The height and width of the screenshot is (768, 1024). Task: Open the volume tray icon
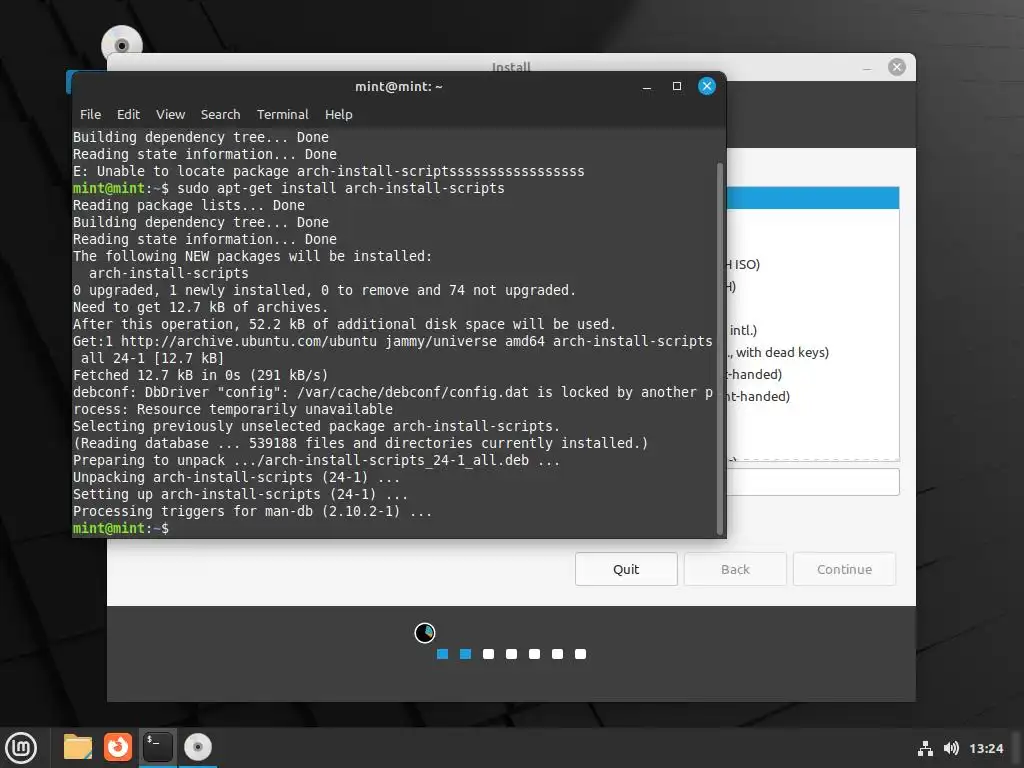point(951,748)
